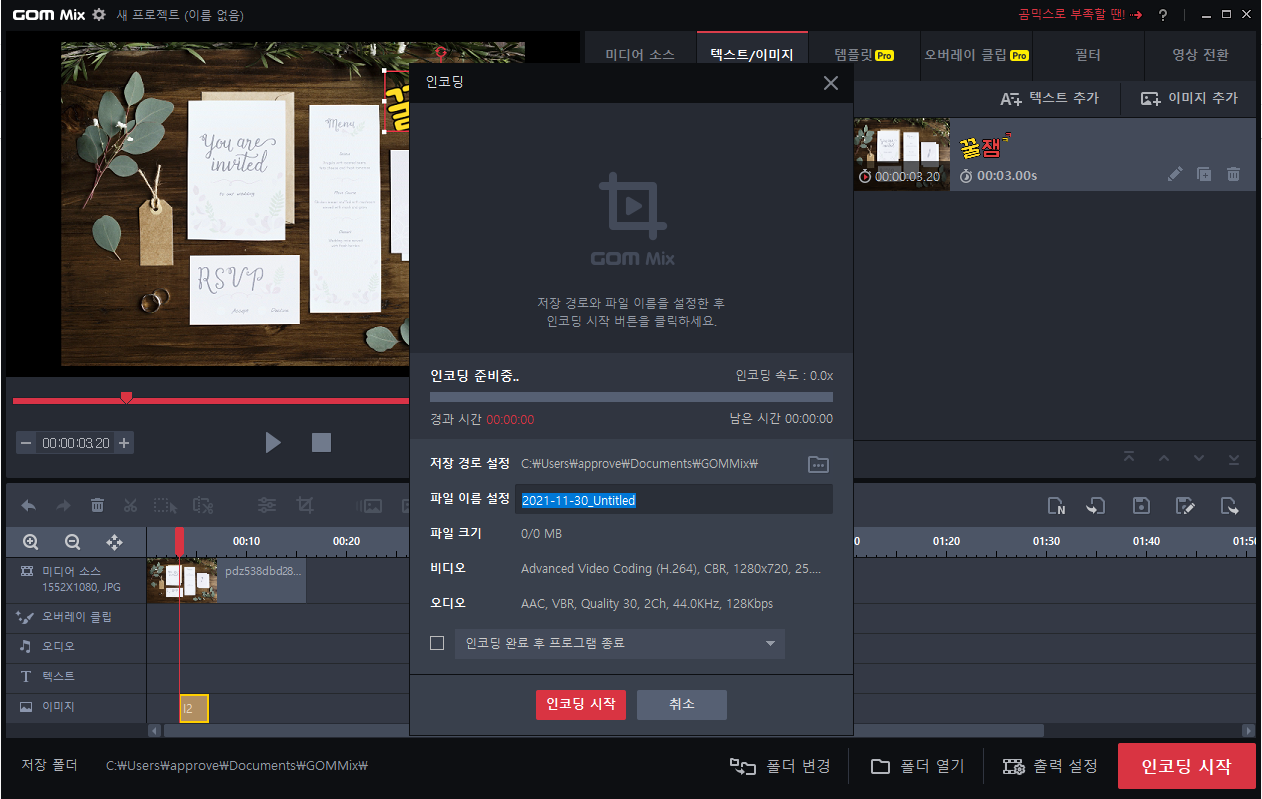Click the crop tool in timeline toolbar
This screenshot has height=799, width=1262.
pyautogui.click(x=306, y=505)
